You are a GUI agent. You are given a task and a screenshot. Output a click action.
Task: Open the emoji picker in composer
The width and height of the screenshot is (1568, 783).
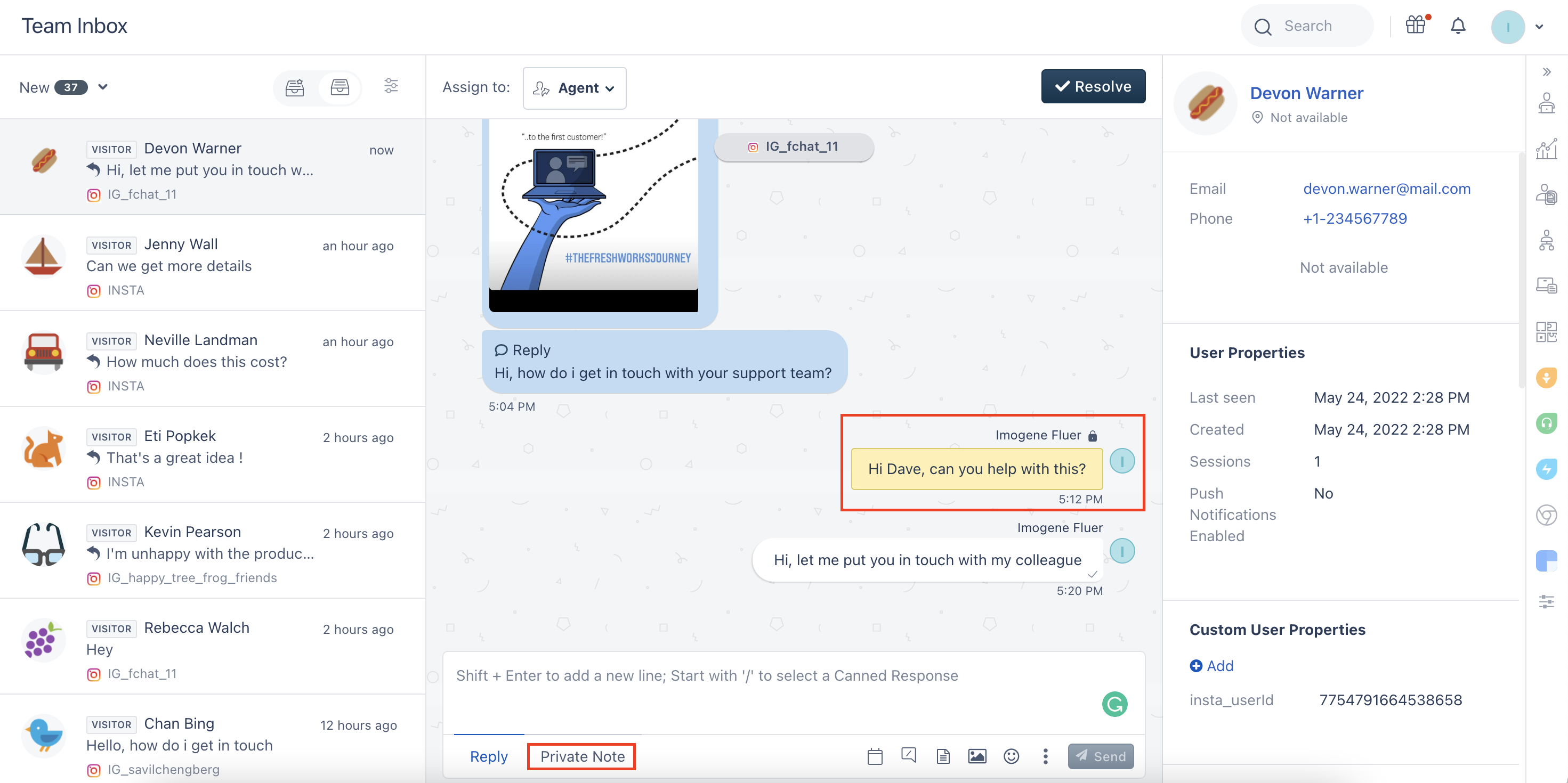point(1011,756)
